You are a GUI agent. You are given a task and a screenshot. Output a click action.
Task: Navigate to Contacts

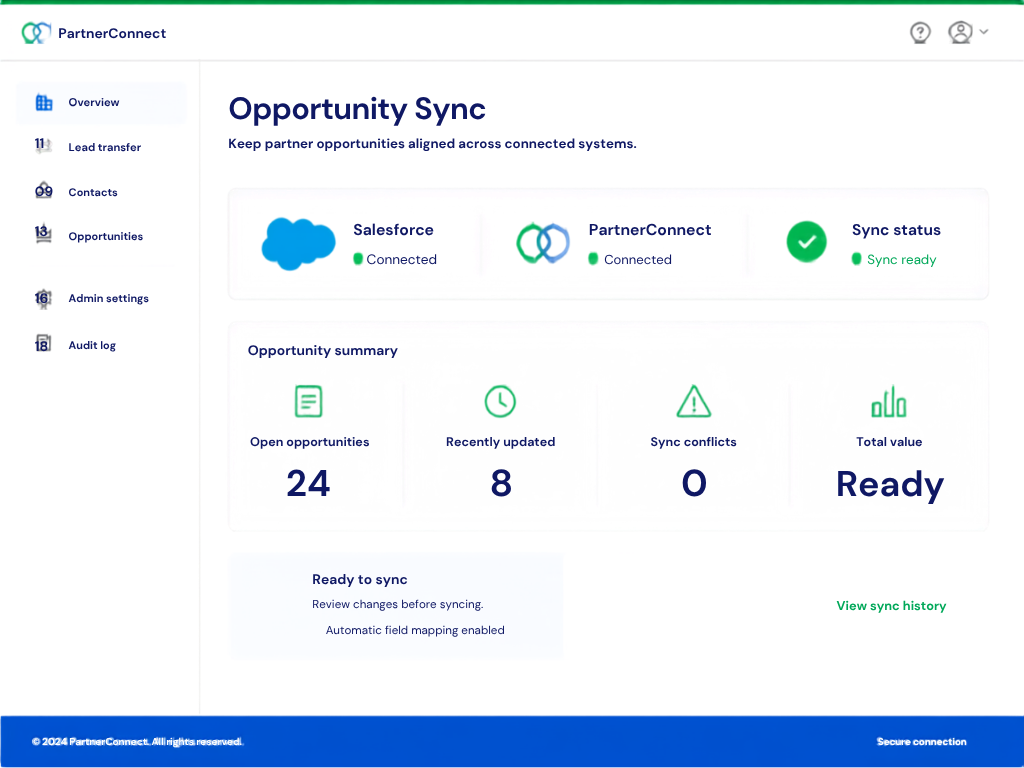93,193
